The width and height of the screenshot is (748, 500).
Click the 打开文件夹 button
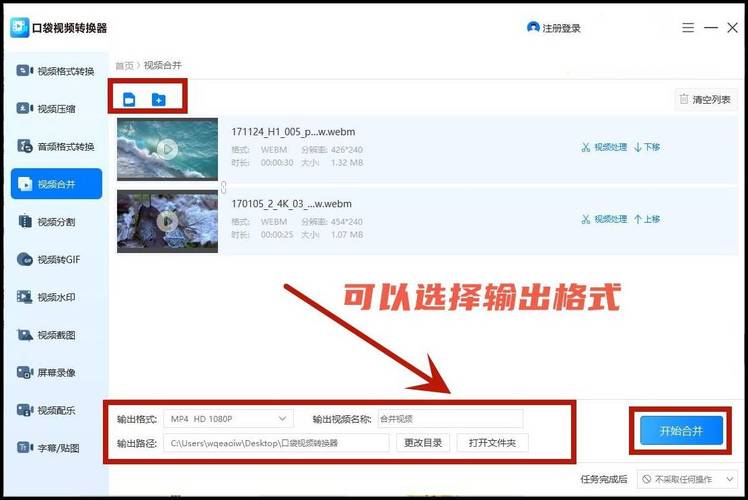coord(492,443)
